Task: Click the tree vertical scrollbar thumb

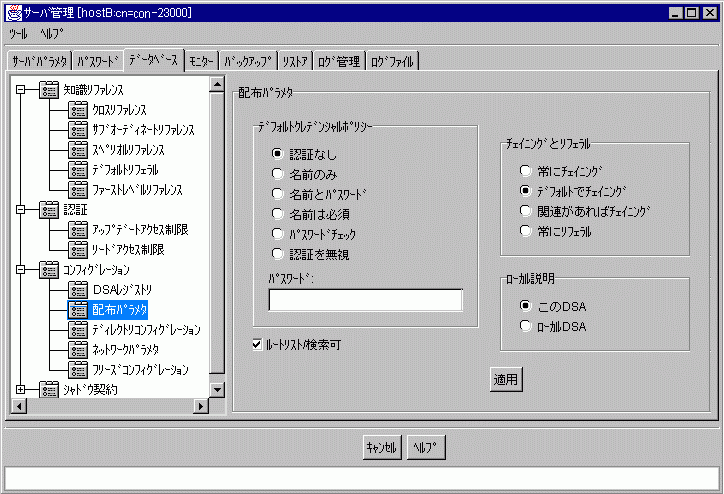Action: click(217, 232)
